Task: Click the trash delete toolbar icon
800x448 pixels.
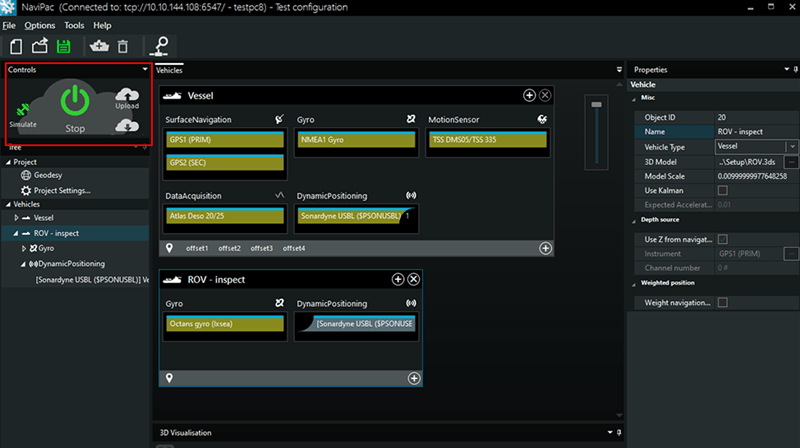Action: [123, 46]
